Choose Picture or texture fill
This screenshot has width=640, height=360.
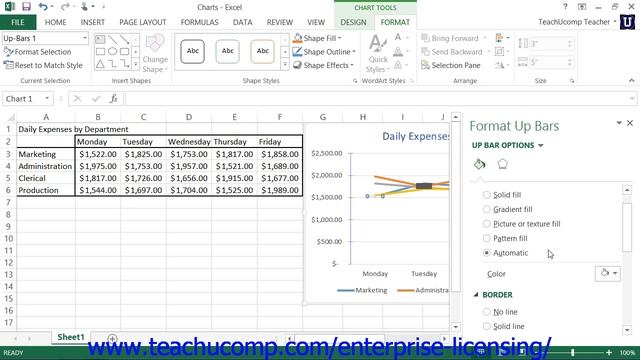[x=487, y=224]
